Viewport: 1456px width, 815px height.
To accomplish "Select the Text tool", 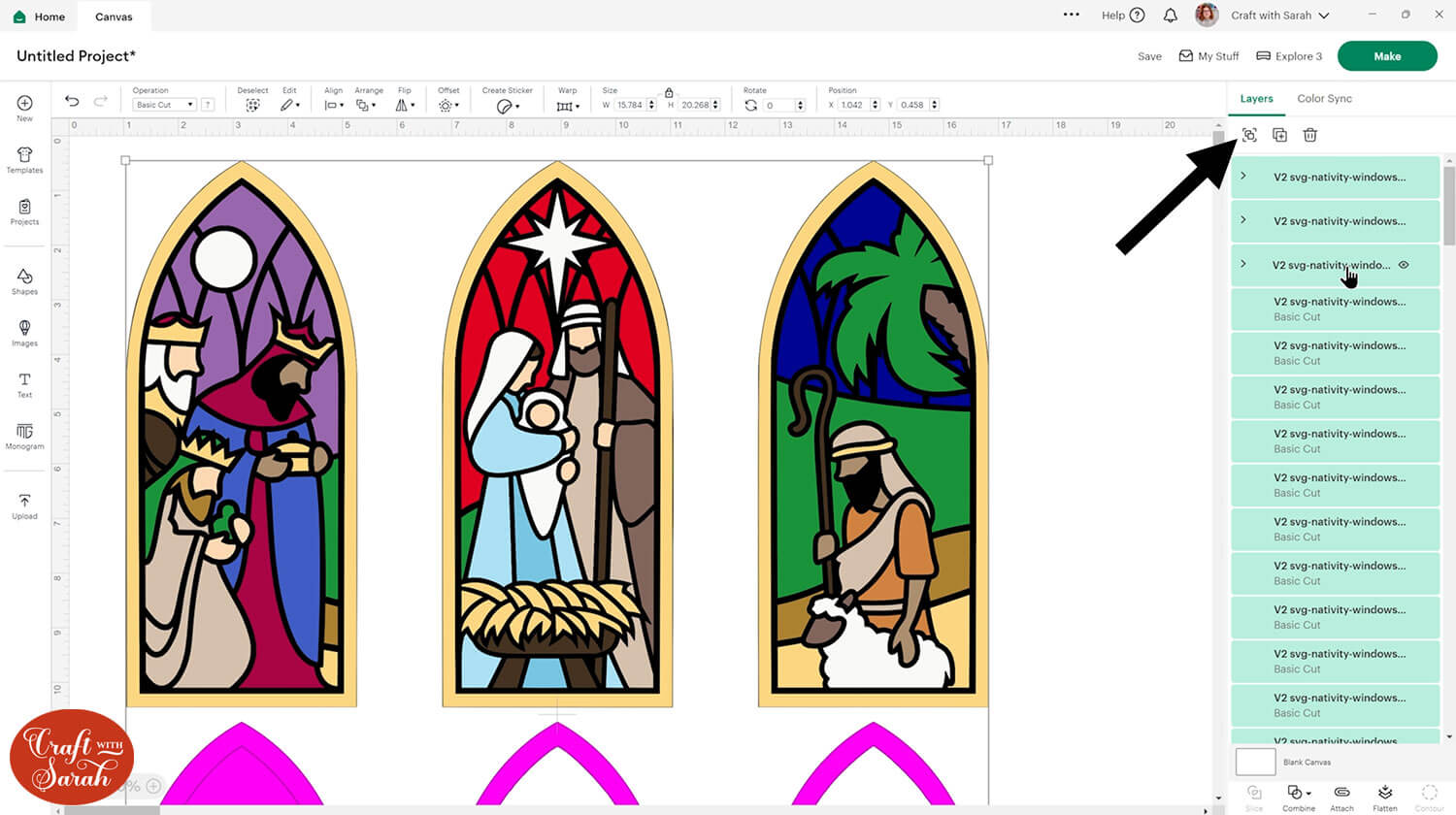I will pos(24,384).
